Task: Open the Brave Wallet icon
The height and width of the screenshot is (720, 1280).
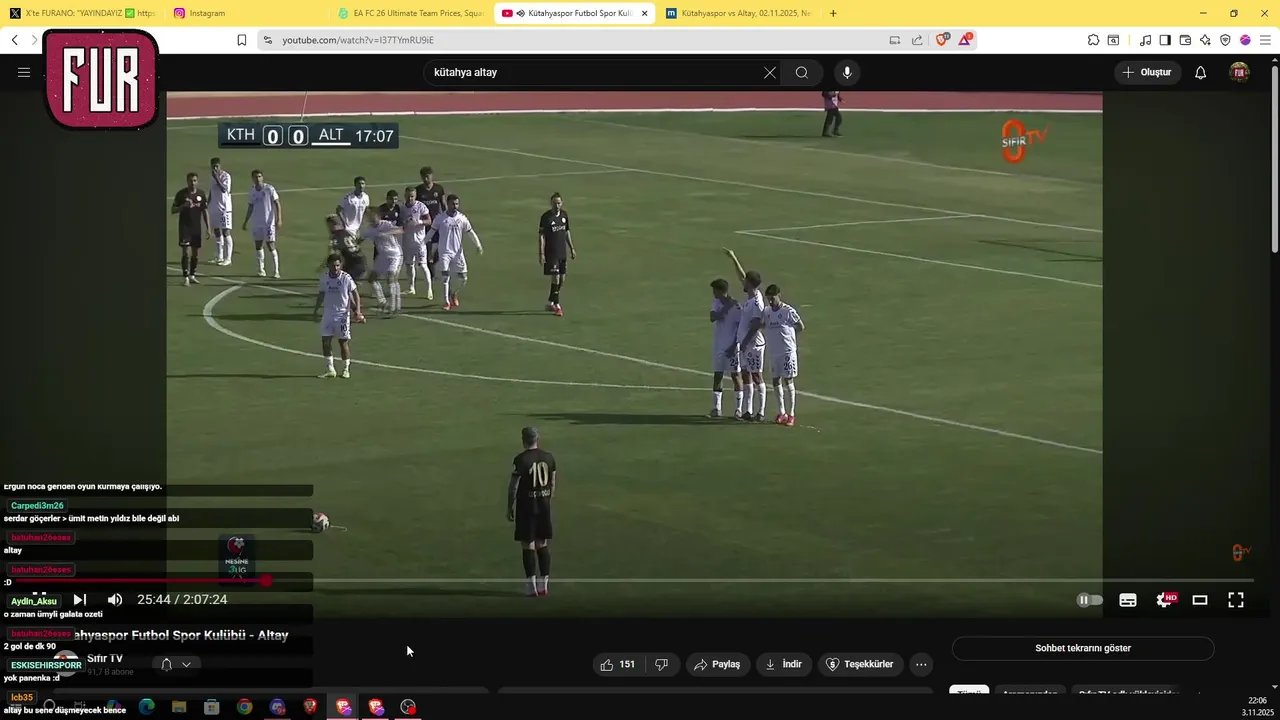Action: [1185, 40]
